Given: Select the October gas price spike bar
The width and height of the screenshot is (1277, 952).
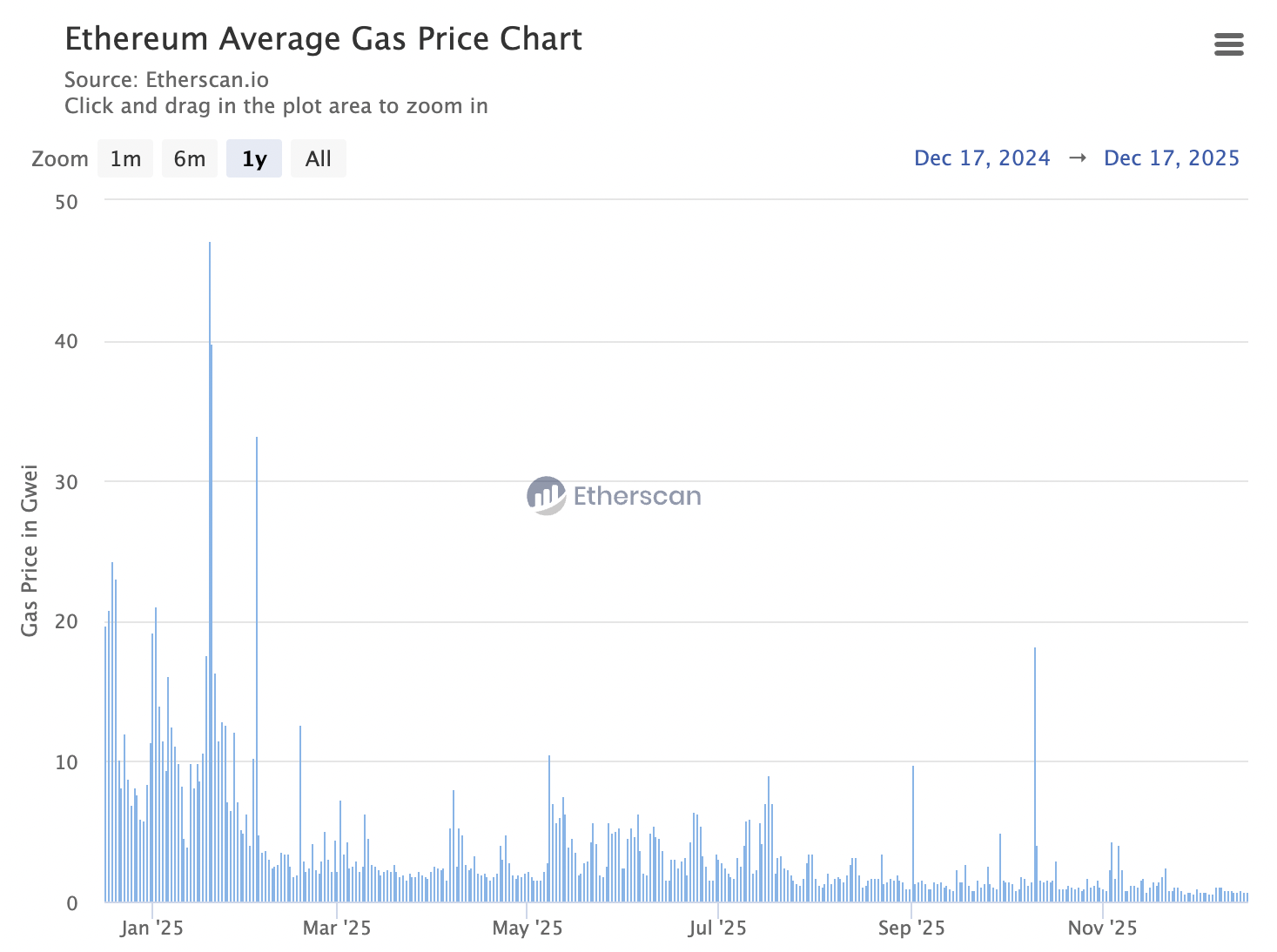Looking at the screenshot, I should click(1034, 774).
